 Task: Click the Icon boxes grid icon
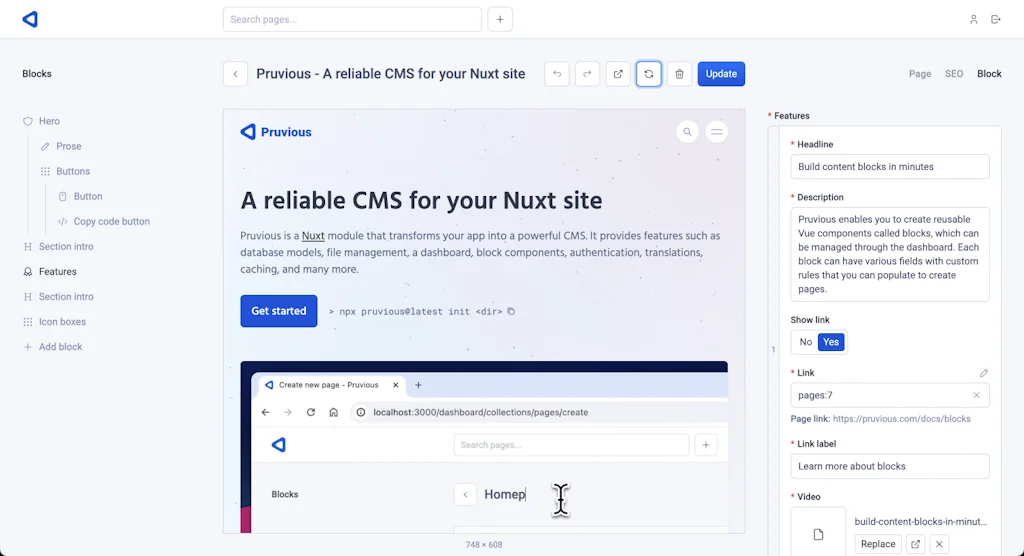(27, 322)
